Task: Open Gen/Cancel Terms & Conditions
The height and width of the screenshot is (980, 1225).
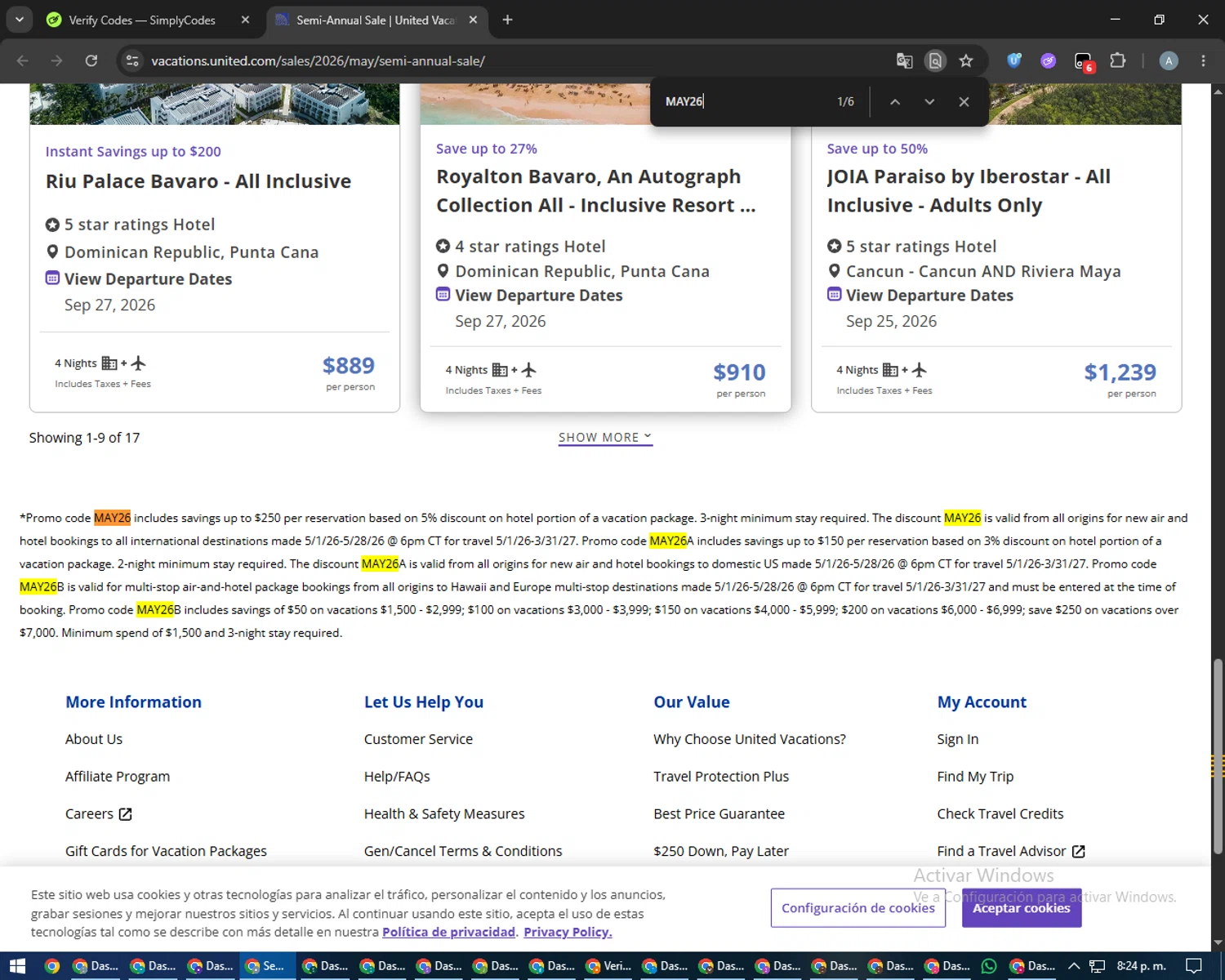Action: (x=463, y=851)
